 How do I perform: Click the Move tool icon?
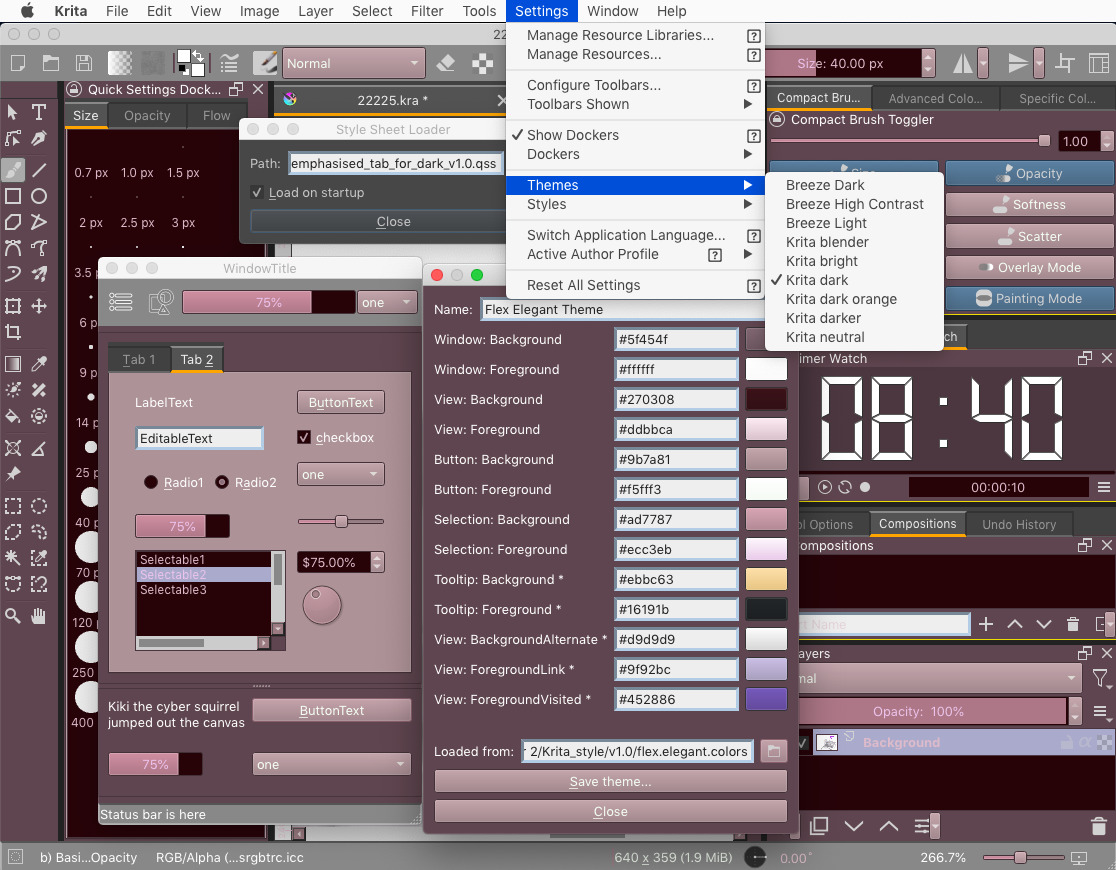click(x=39, y=306)
